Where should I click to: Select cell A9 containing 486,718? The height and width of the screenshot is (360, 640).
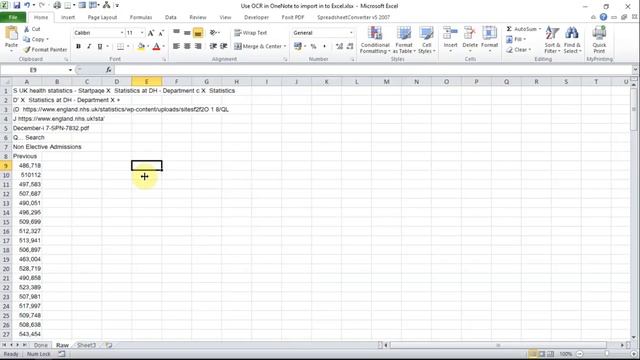(x=27, y=165)
